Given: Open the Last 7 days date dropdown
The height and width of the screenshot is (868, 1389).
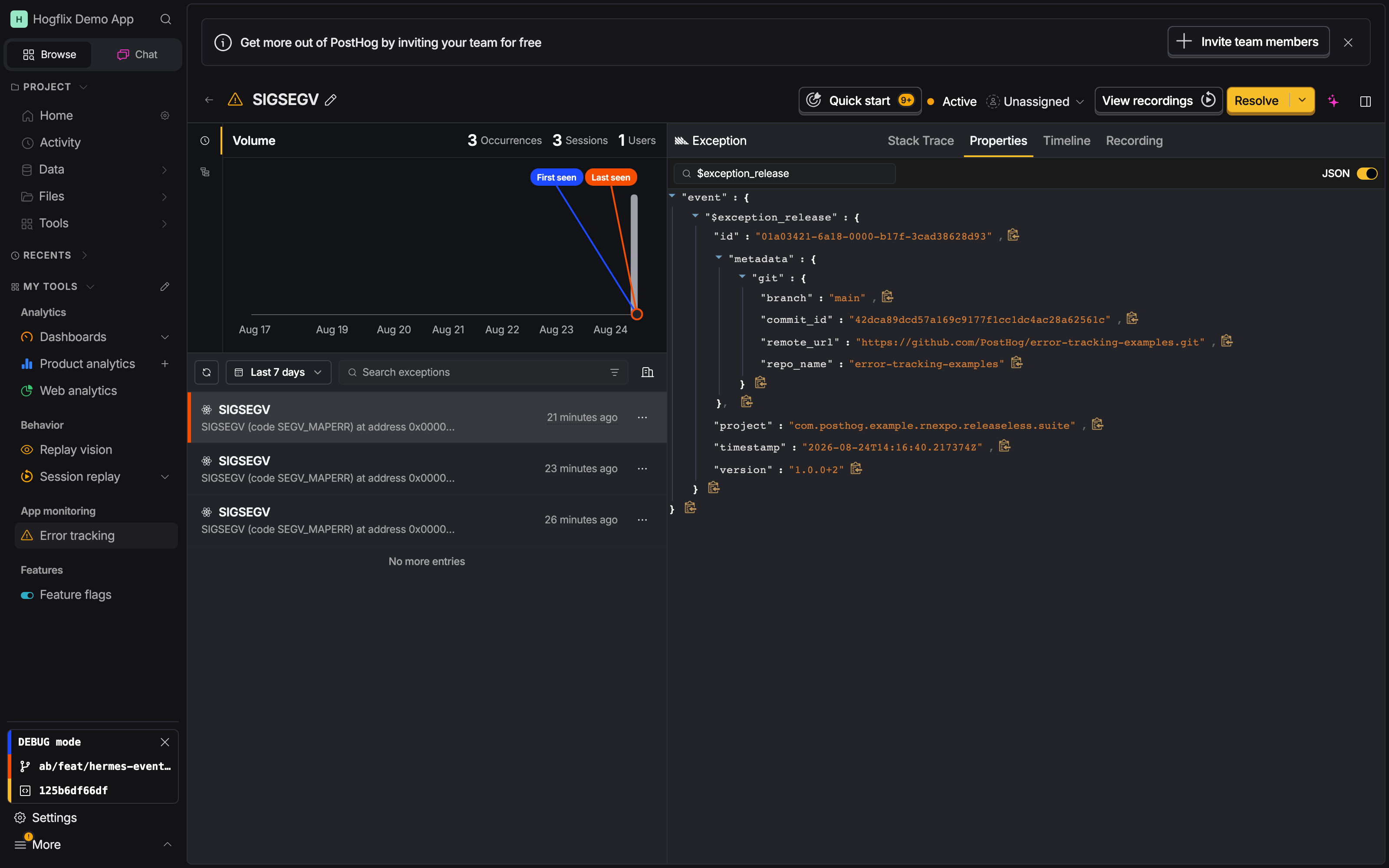Looking at the screenshot, I should point(278,372).
